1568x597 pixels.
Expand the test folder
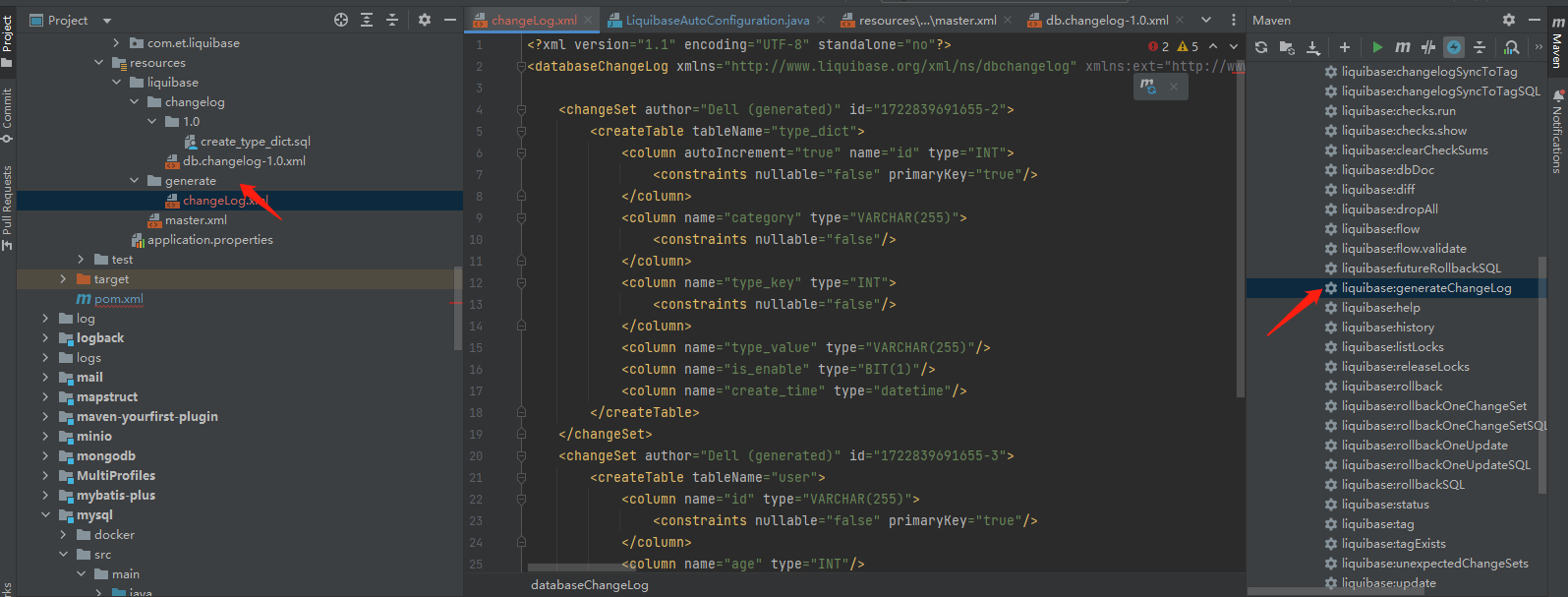[81, 260]
